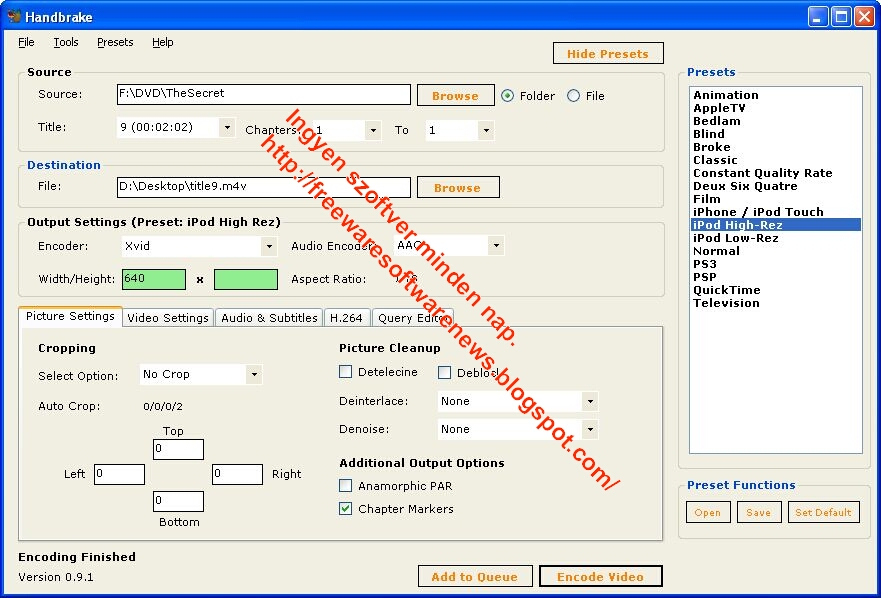Select the PSP preset

pos(775,277)
